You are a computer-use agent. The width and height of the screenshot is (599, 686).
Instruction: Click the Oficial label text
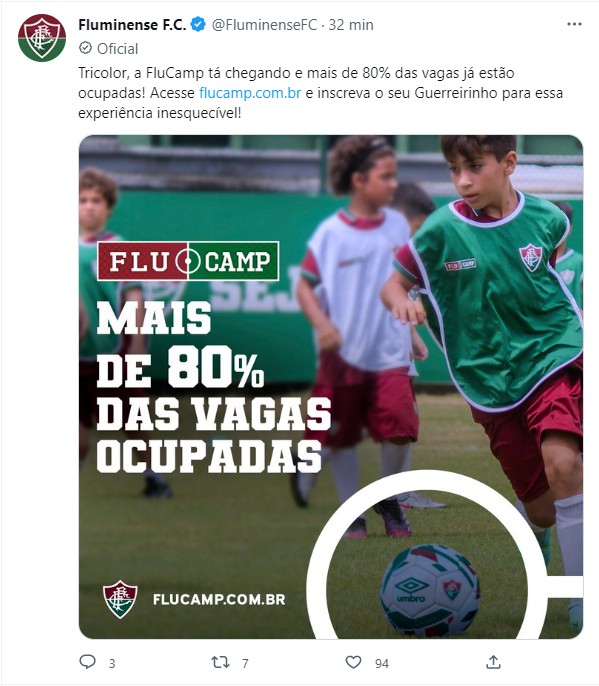click(x=117, y=49)
